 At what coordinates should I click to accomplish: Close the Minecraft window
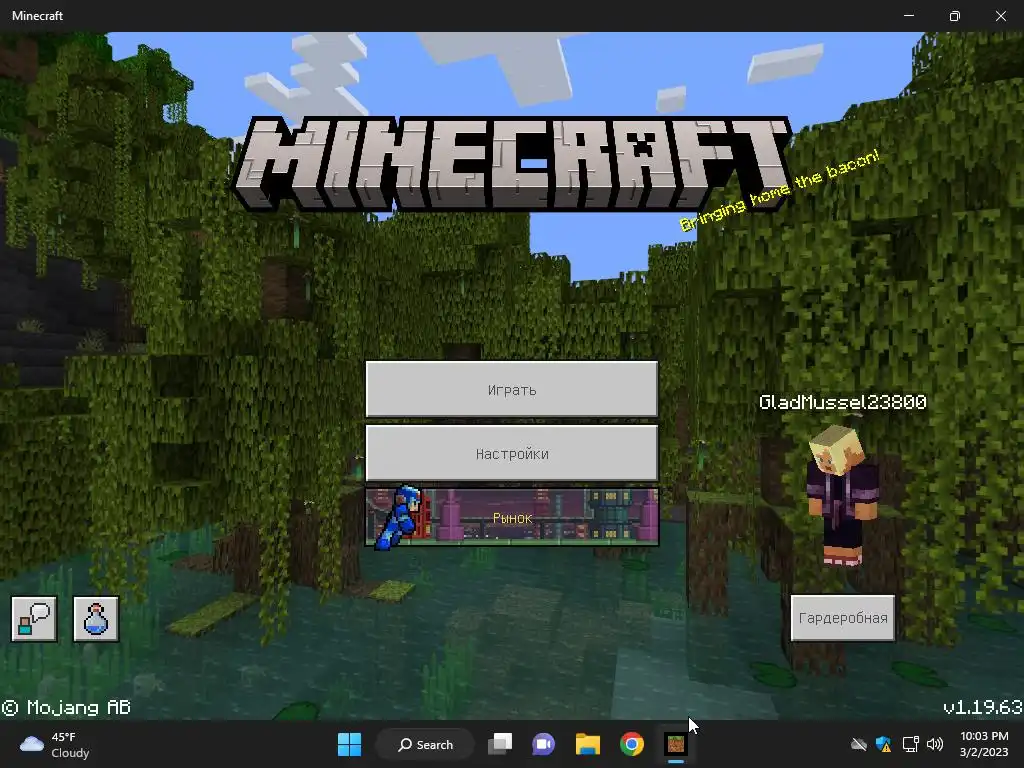[1000, 16]
